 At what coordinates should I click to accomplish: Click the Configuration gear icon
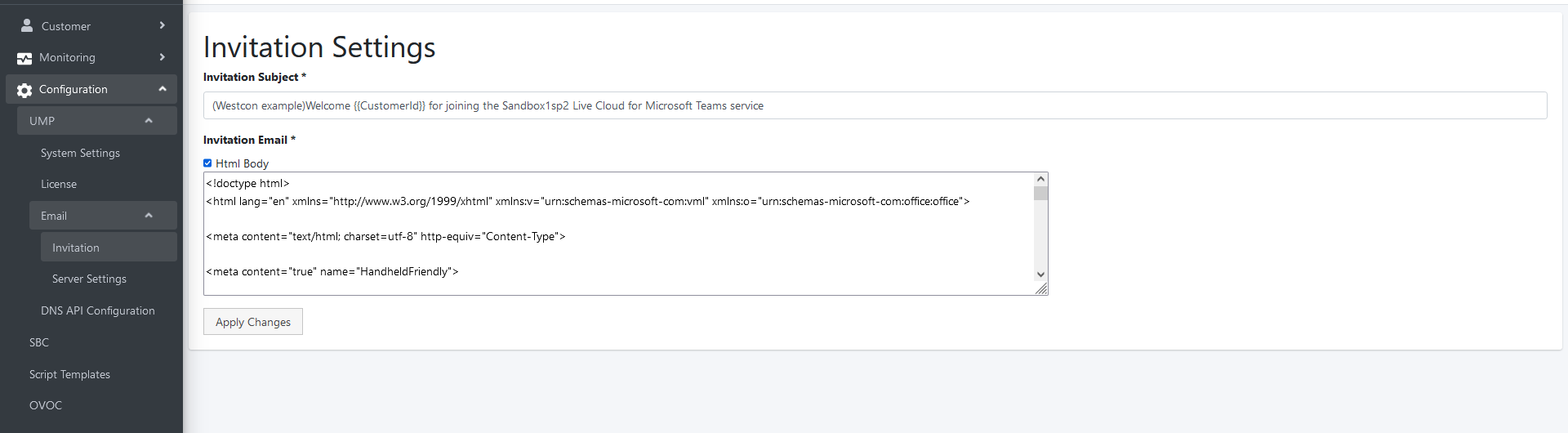tap(24, 90)
